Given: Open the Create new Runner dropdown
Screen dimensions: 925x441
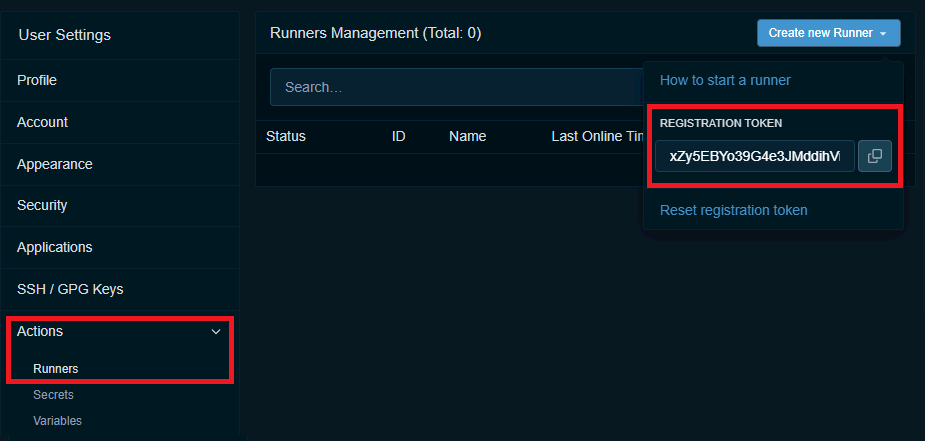Looking at the screenshot, I should pos(828,33).
